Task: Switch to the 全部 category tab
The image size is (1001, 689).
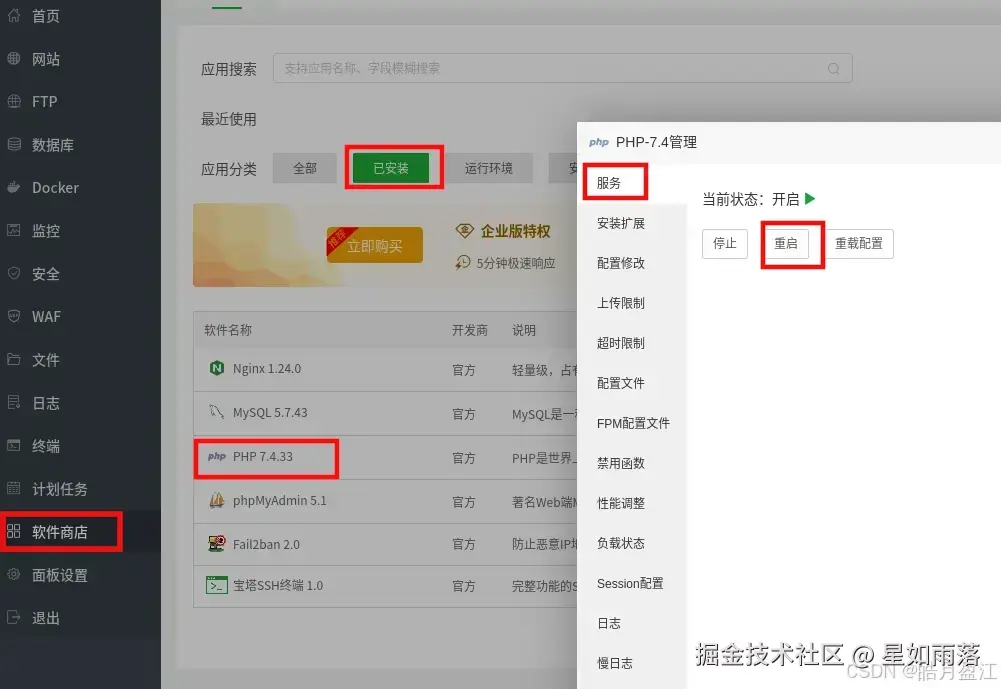Action: [x=304, y=168]
